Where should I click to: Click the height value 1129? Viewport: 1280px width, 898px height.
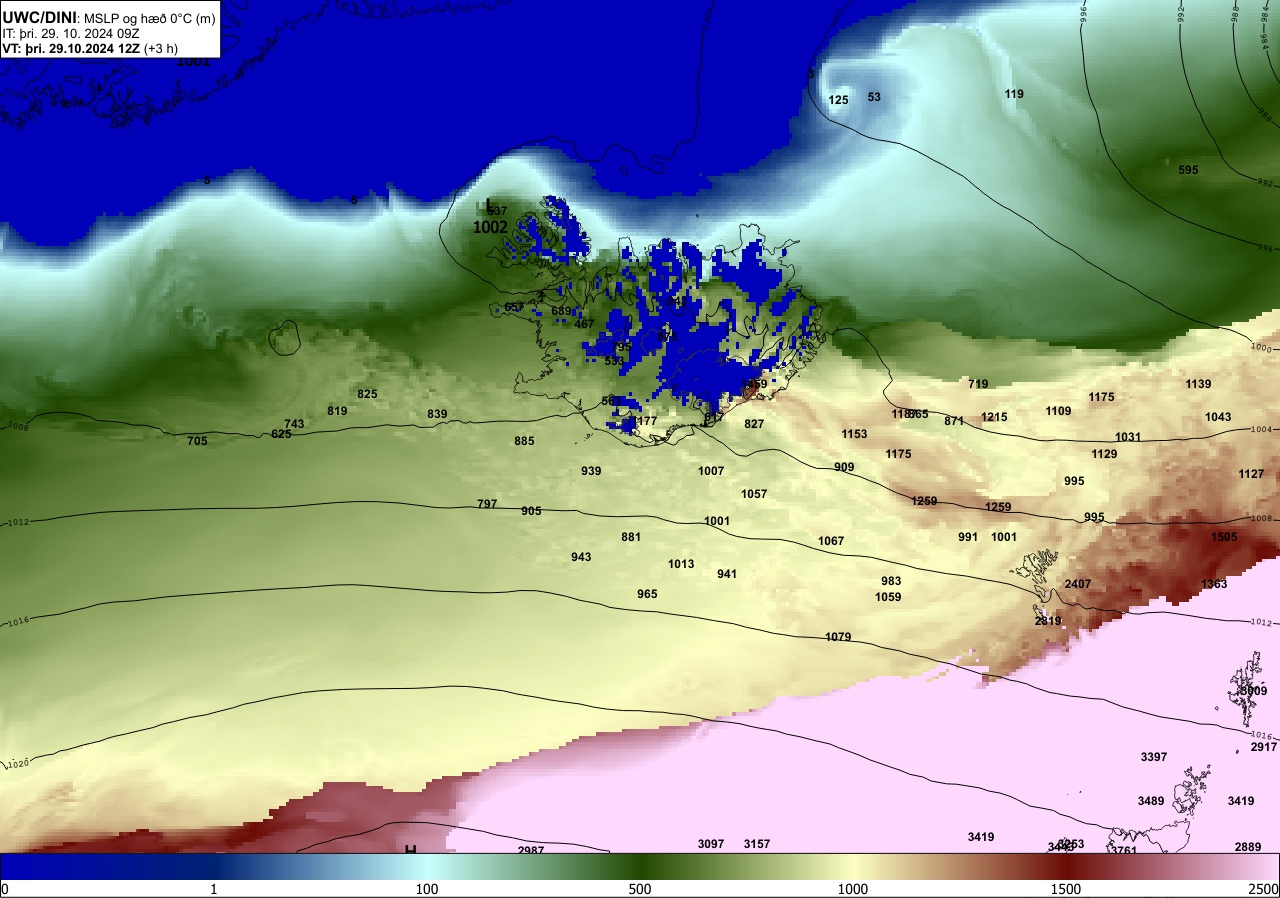coord(1104,454)
